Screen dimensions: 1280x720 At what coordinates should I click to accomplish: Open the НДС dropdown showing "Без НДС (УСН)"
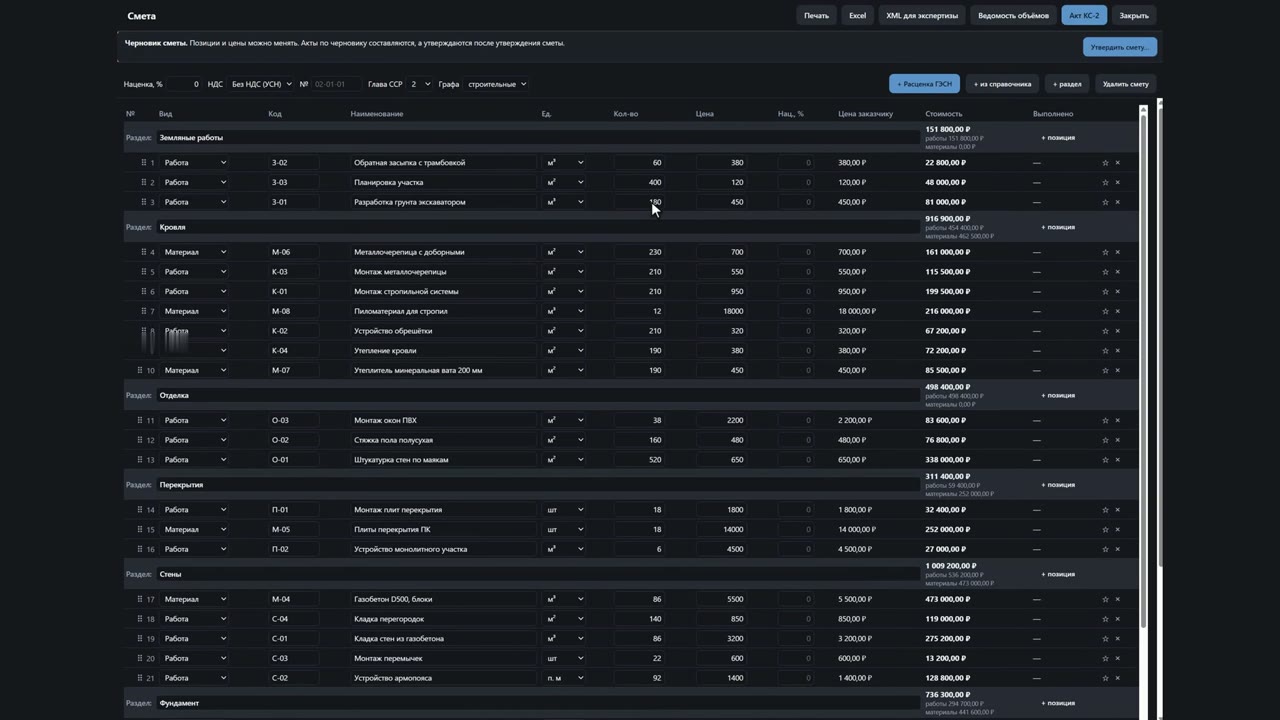click(261, 84)
